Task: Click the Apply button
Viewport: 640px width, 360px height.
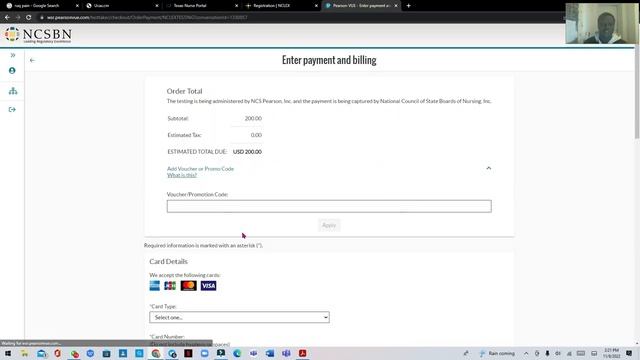Action: coord(329,225)
